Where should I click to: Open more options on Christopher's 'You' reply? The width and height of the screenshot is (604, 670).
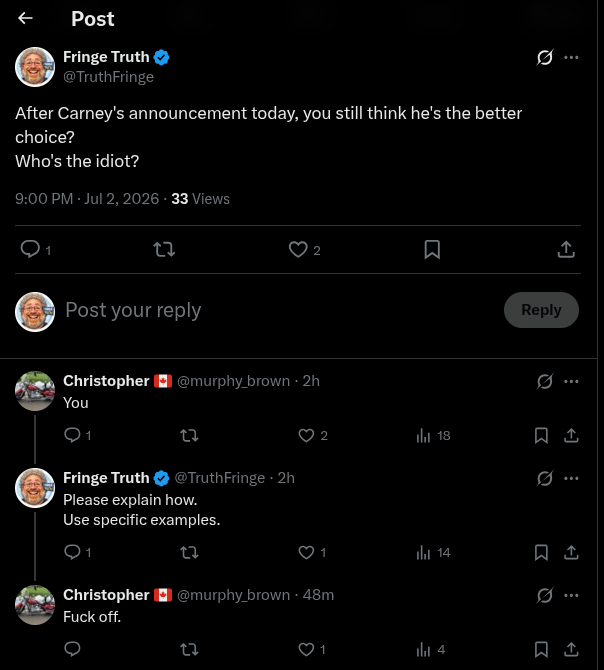(571, 381)
